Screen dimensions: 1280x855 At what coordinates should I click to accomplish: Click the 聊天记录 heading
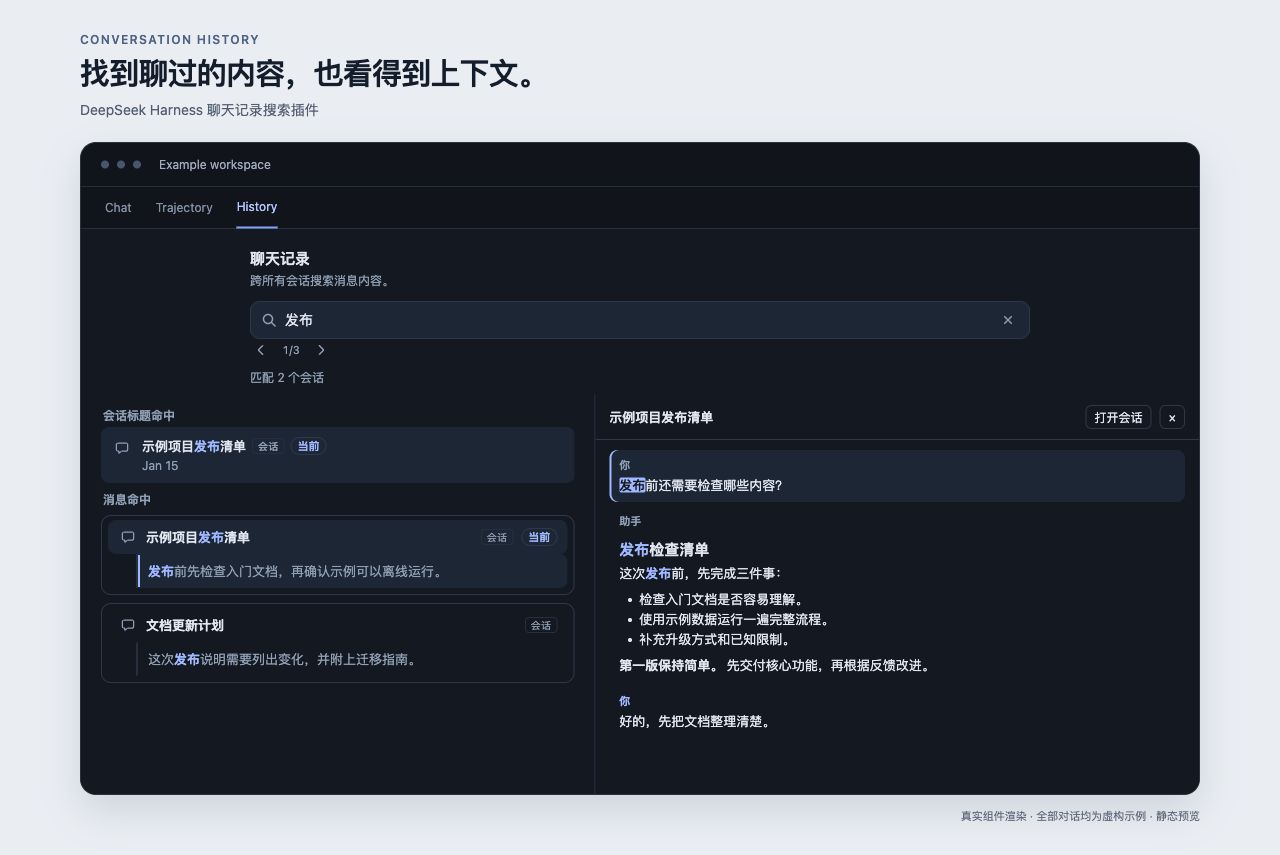(280, 259)
